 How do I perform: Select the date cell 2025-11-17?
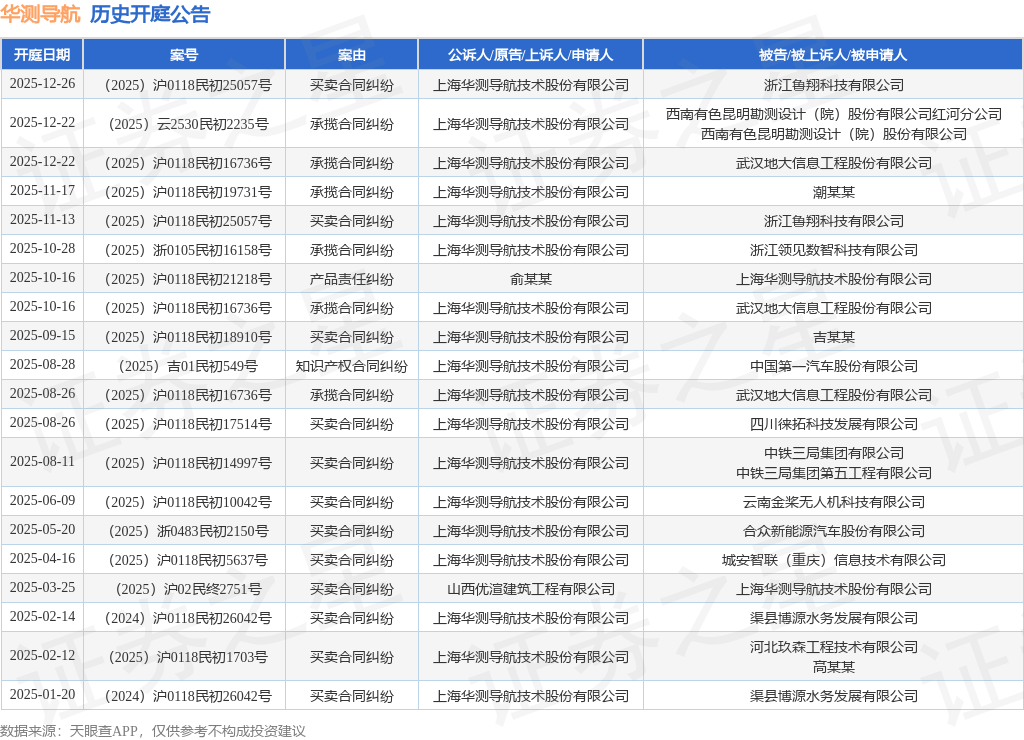point(42,191)
